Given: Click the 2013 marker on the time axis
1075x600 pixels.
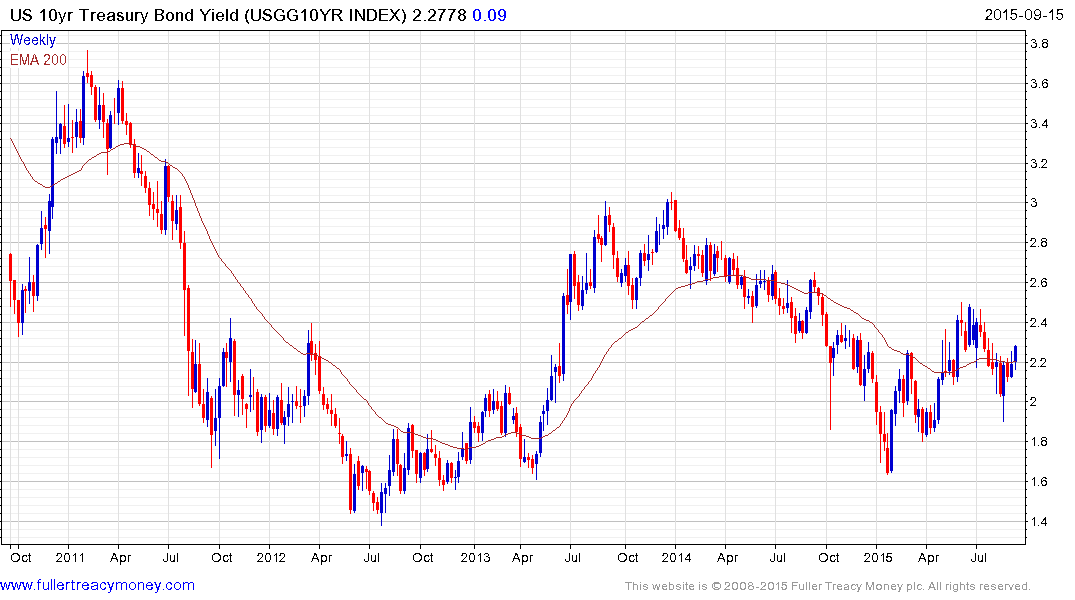Looking at the screenshot, I should 473,557.
